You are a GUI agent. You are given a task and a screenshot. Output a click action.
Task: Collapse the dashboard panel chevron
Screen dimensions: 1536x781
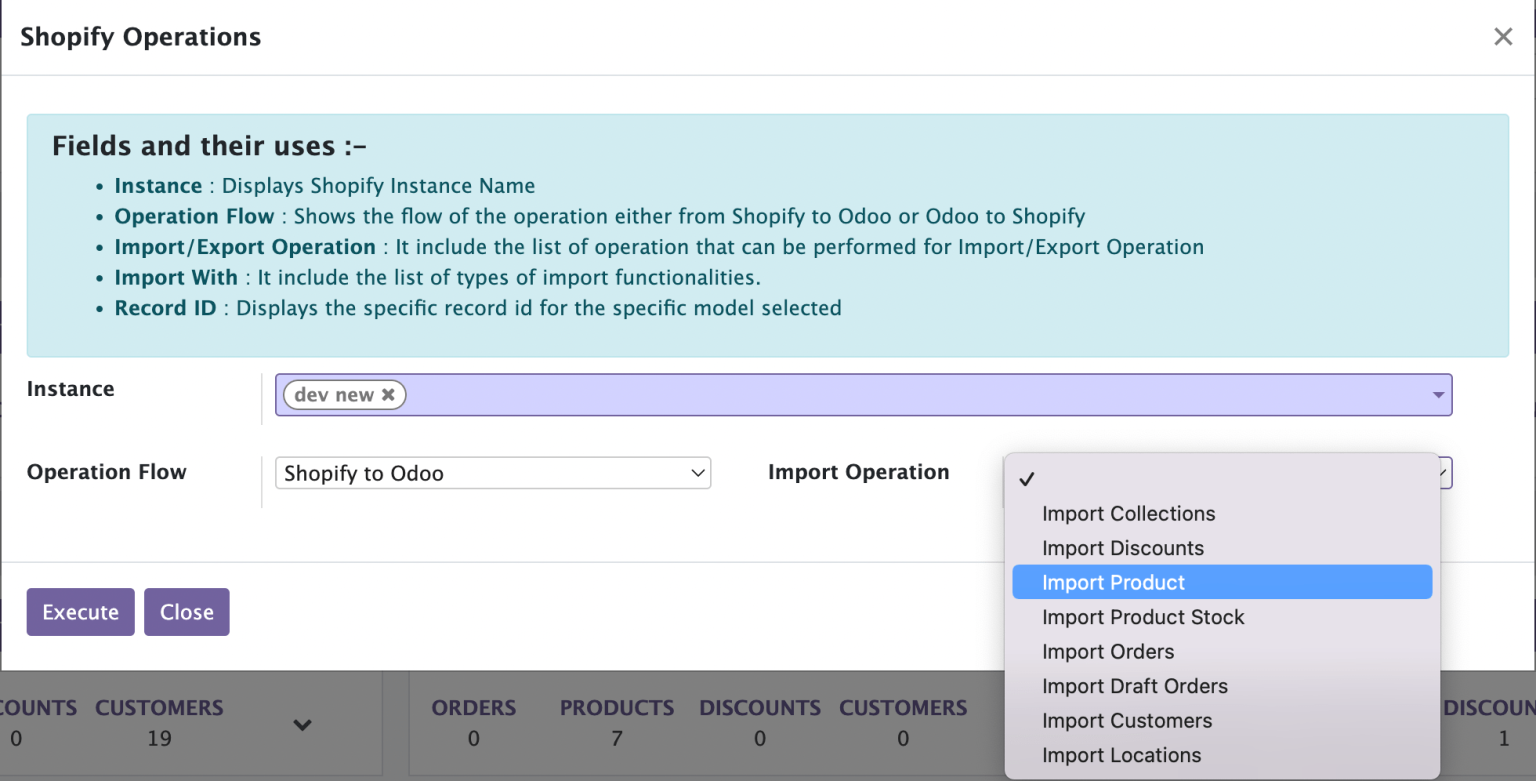(x=302, y=725)
